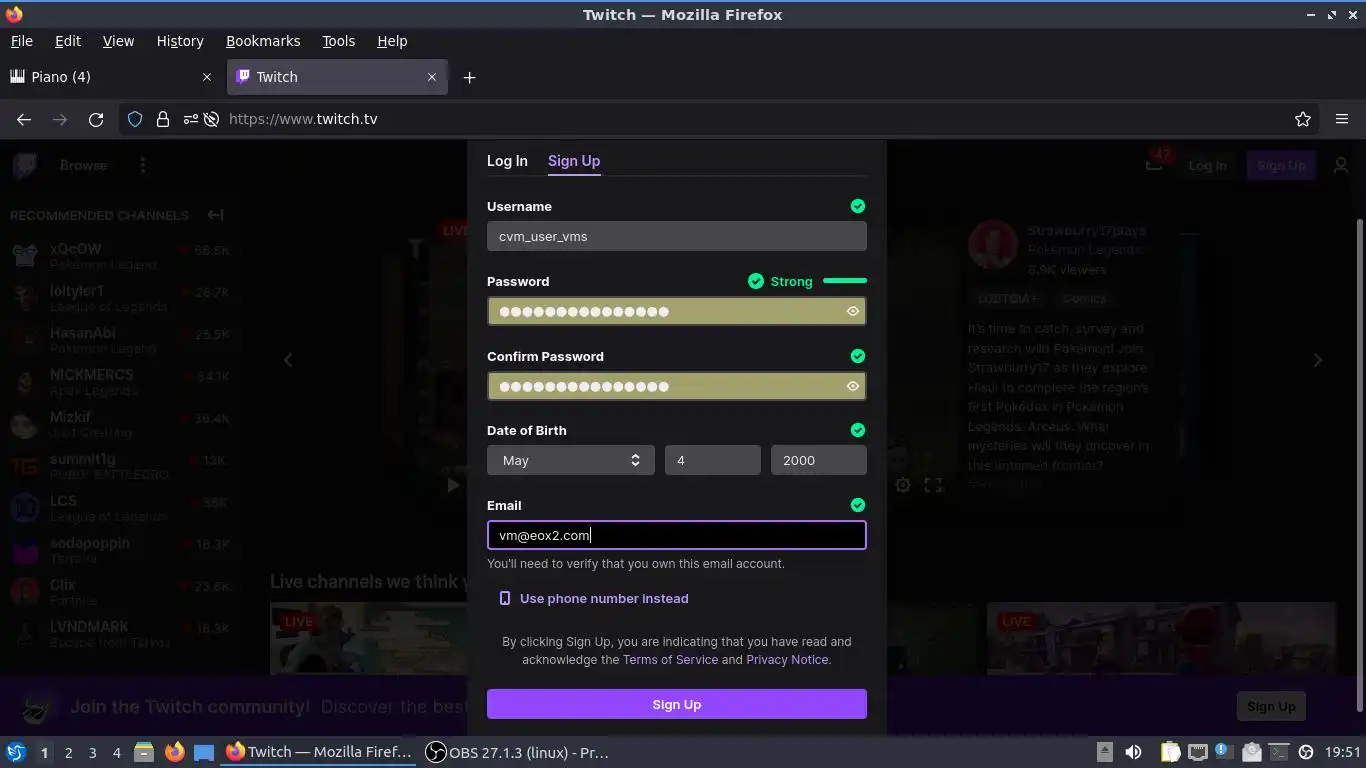The width and height of the screenshot is (1366, 768).
Task: Open the terminal tray icon
Action: point(1279,752)
